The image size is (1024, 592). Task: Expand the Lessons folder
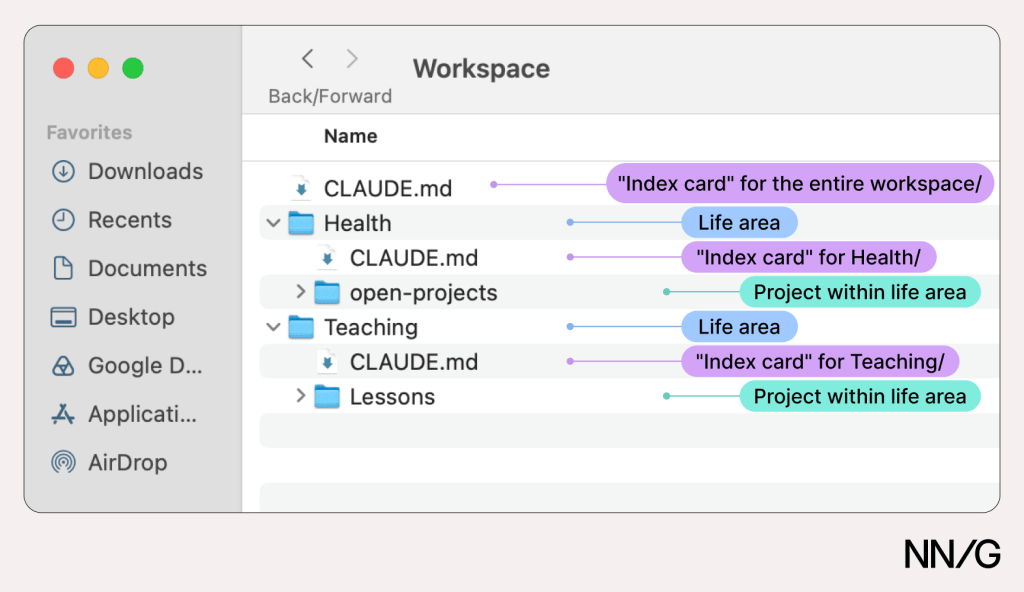pyautogui.click(x=300, y=395)
